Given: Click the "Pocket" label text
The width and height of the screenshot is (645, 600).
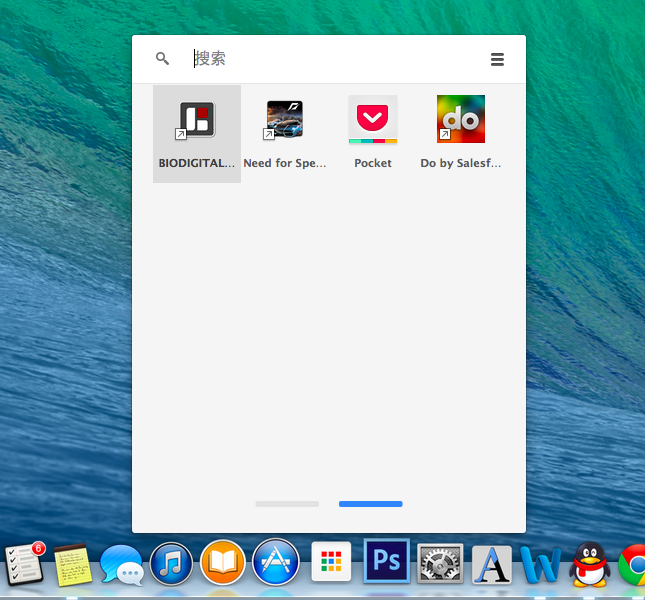Looking at the screenshot, I should [373, 163].
